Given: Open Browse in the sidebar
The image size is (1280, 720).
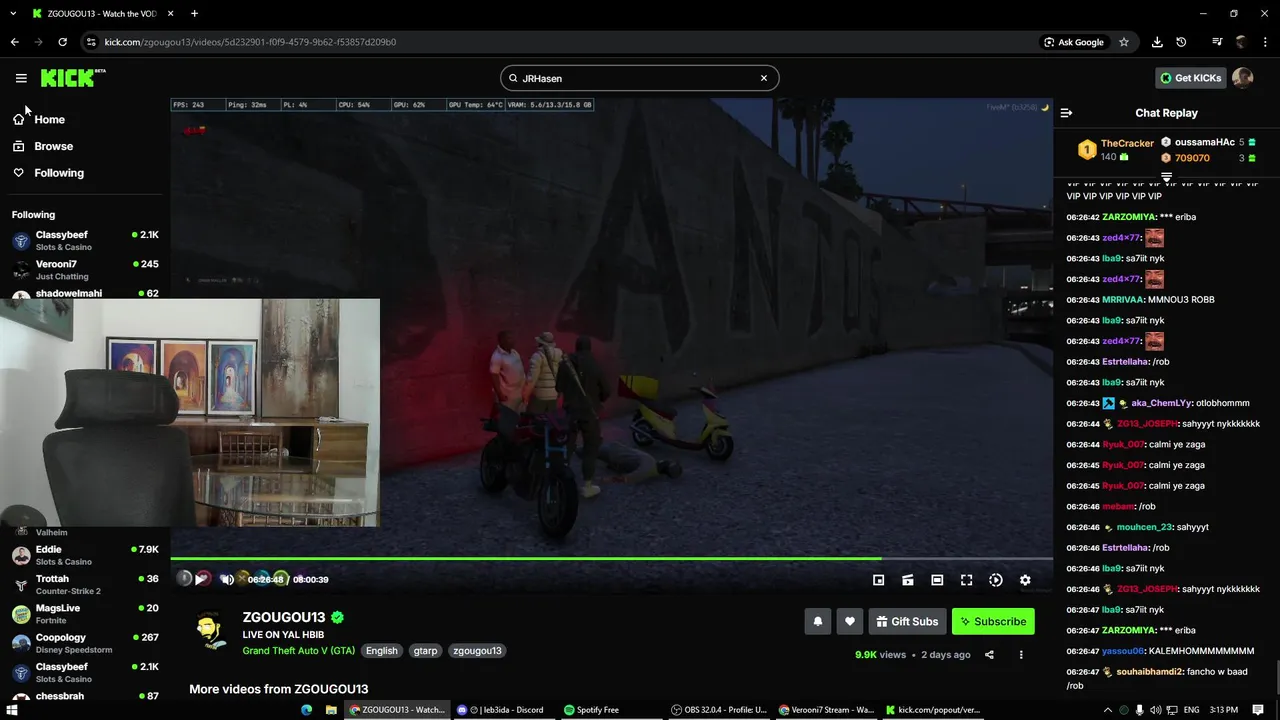Looking at the screenshot, I should point(43,146).
